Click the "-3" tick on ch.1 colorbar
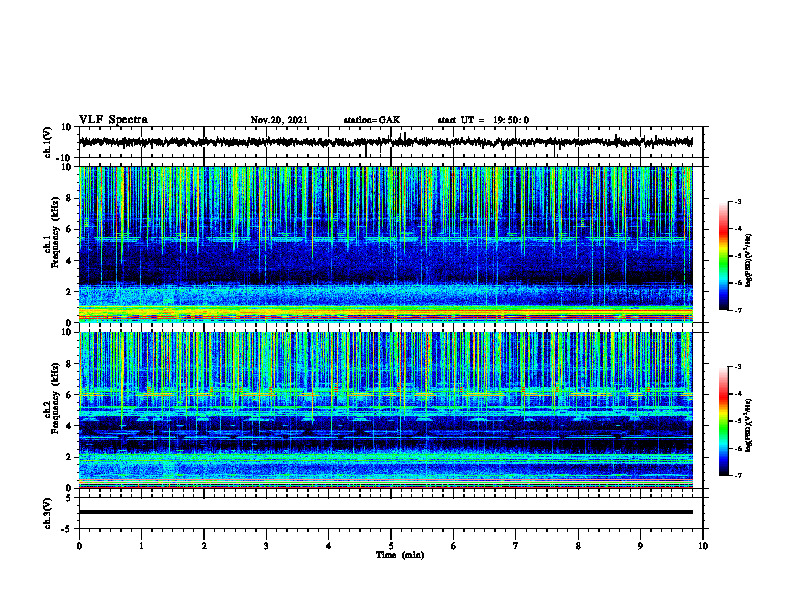The image size is (792, 612). (738, 201)
